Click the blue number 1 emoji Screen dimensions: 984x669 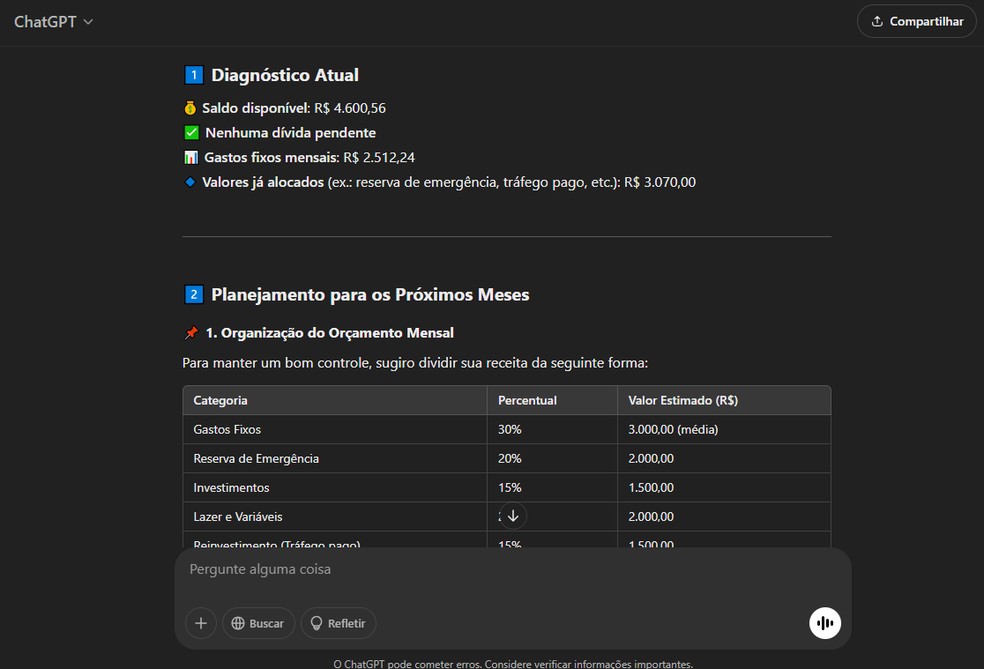[194, 75]
